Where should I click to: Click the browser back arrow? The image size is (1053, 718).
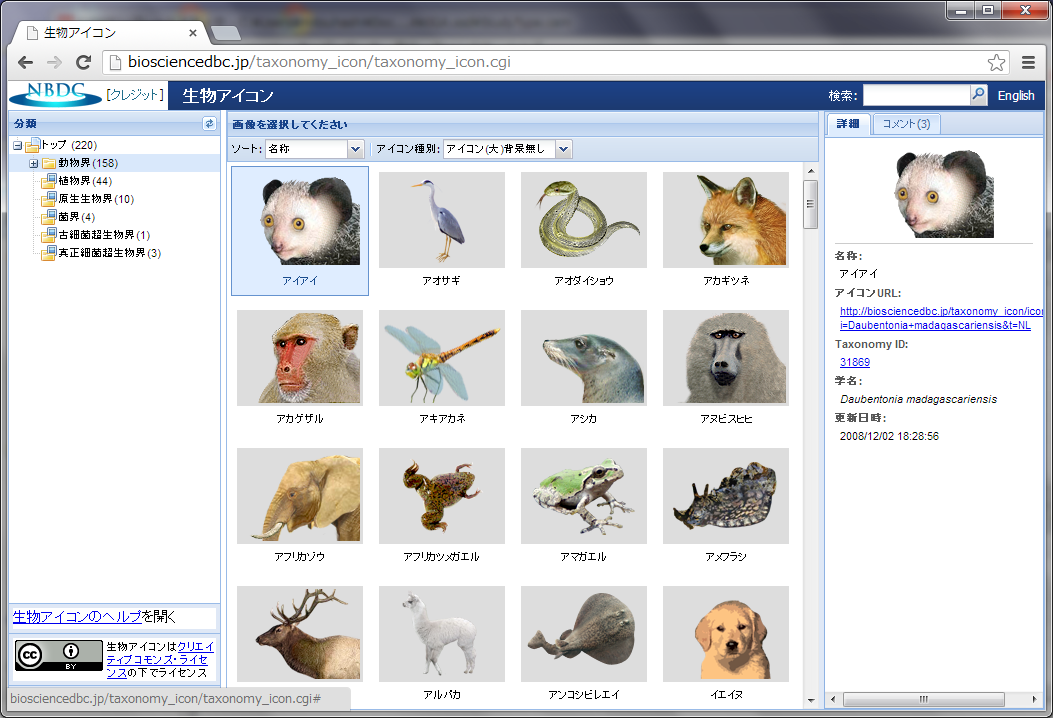click(x=26, y=62)
